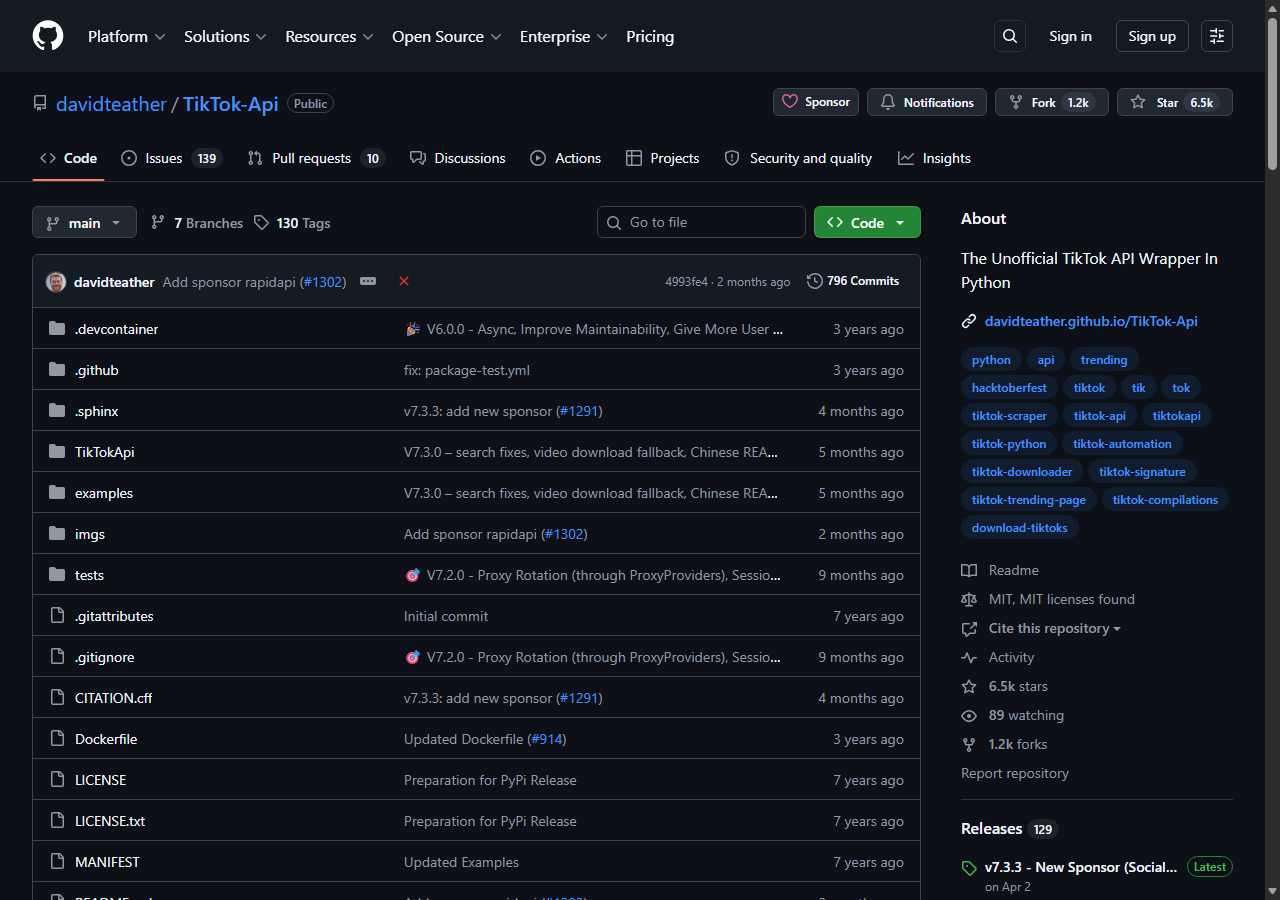Select the python topic tag
The width and height of the screenshot is (1280, 900).
991,360
